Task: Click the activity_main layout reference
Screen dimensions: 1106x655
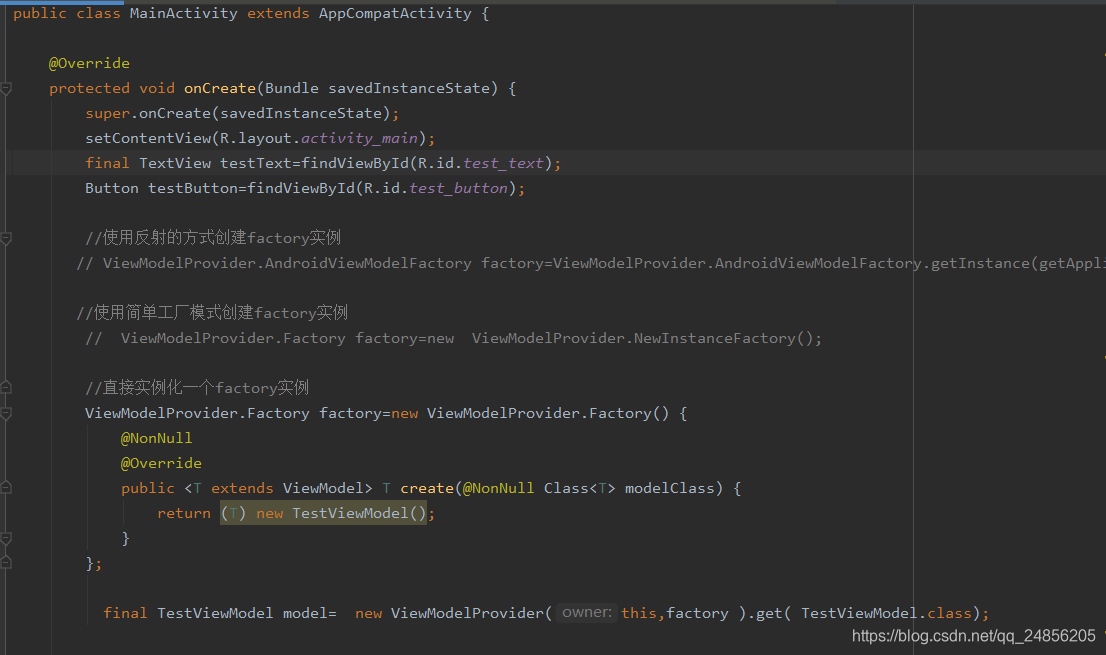Action: point(358,137)
